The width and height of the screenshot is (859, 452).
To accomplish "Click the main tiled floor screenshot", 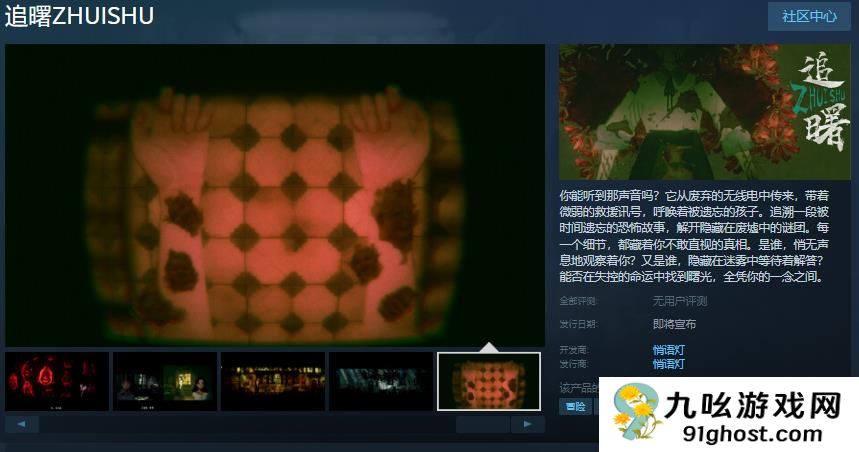I will tap(275, 195).
